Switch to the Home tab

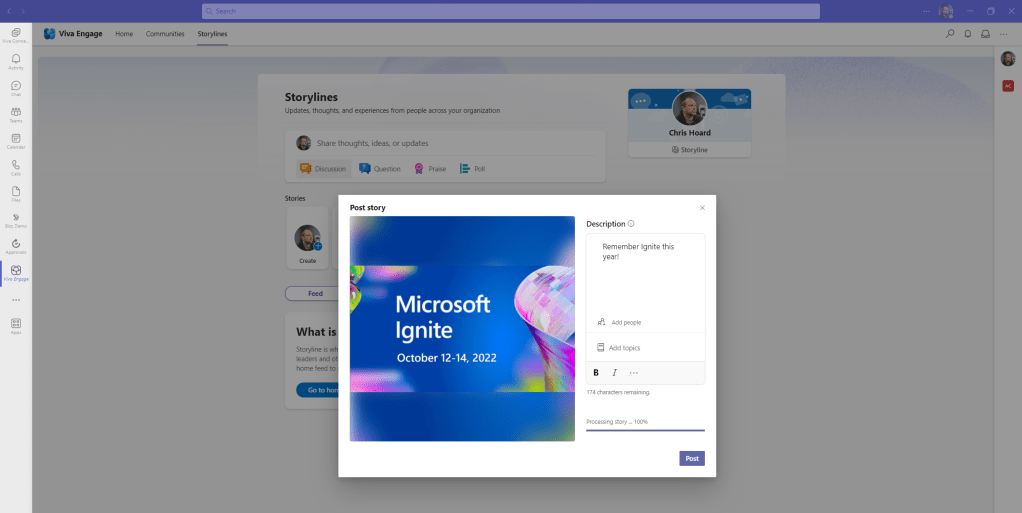124,34
